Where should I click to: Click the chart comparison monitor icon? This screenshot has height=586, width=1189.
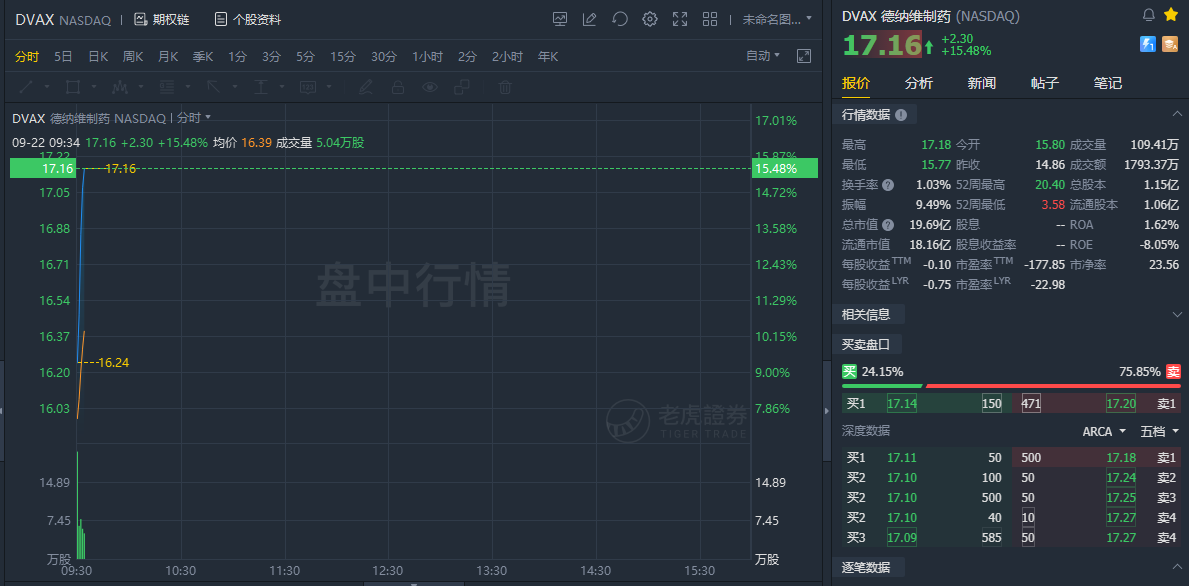pos(560,19)
